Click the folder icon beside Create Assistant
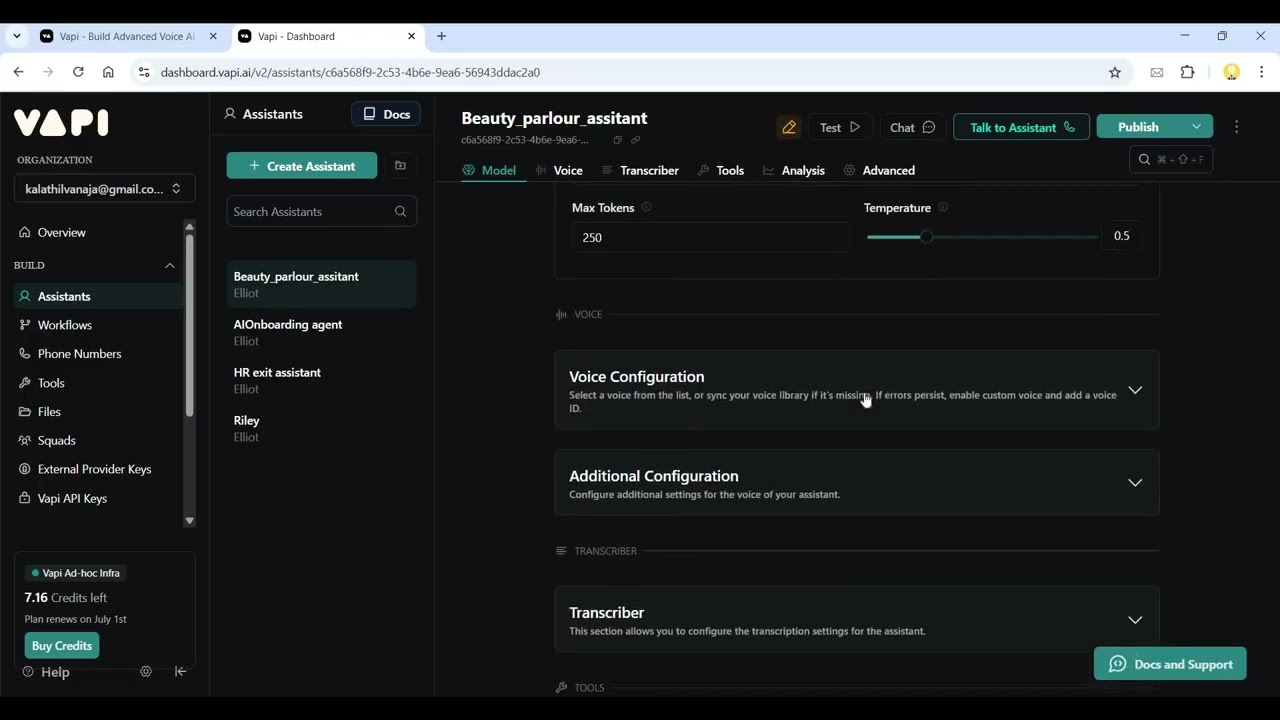This screenshot has width=1280, height=720. 400,166
